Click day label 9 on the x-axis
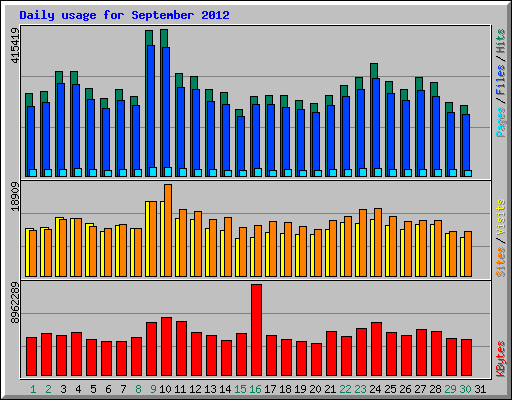 [153, 389]
